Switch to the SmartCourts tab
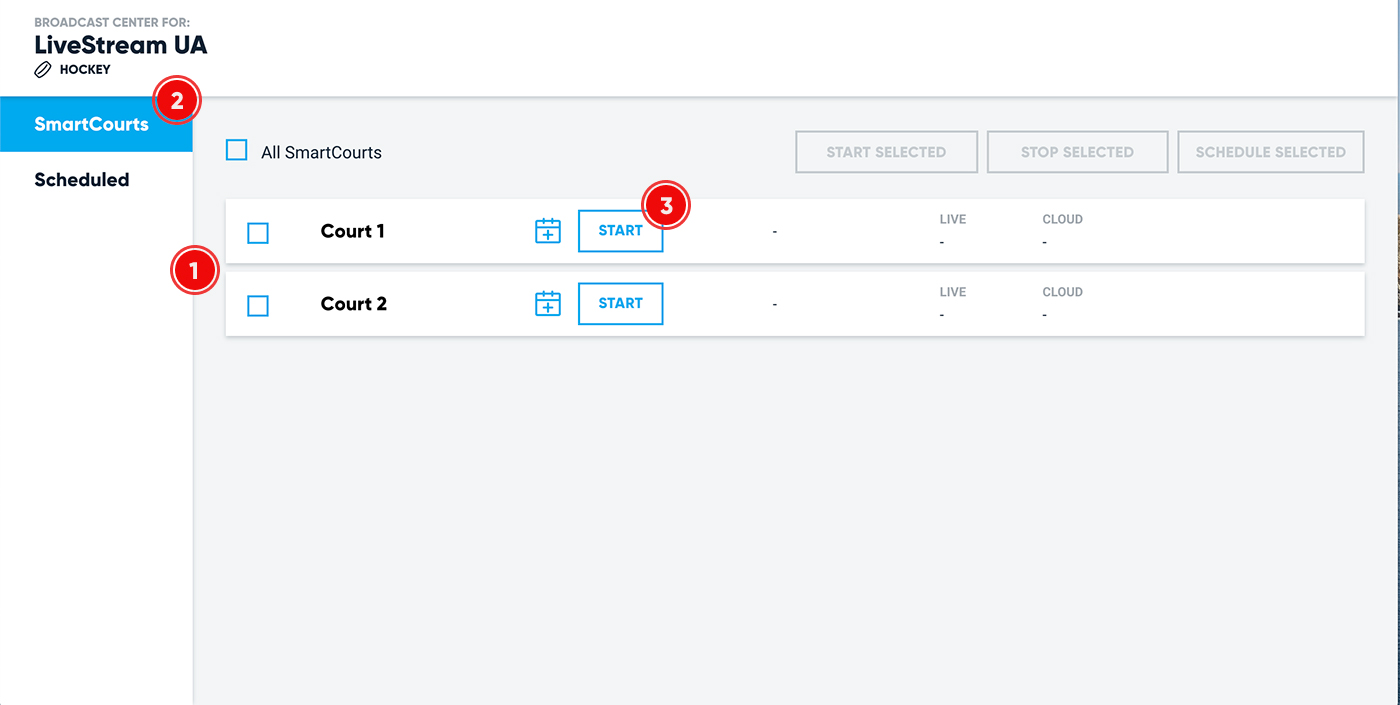This screenshot has height=705, width=1400. coord(91,125)
